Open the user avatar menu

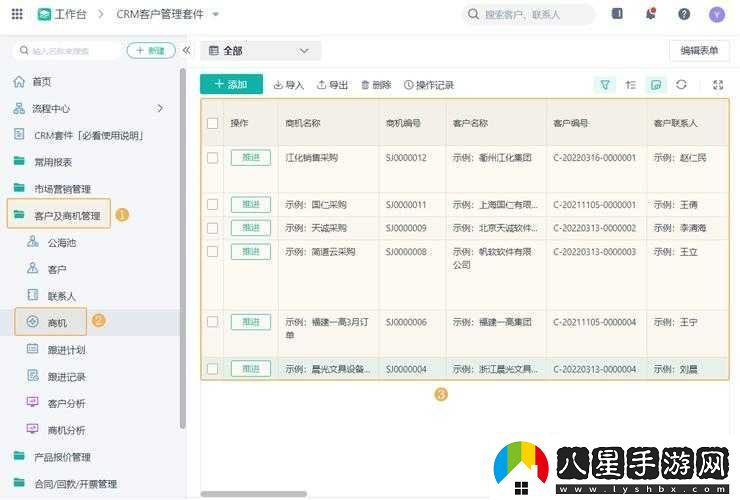[x=717, y=15]
